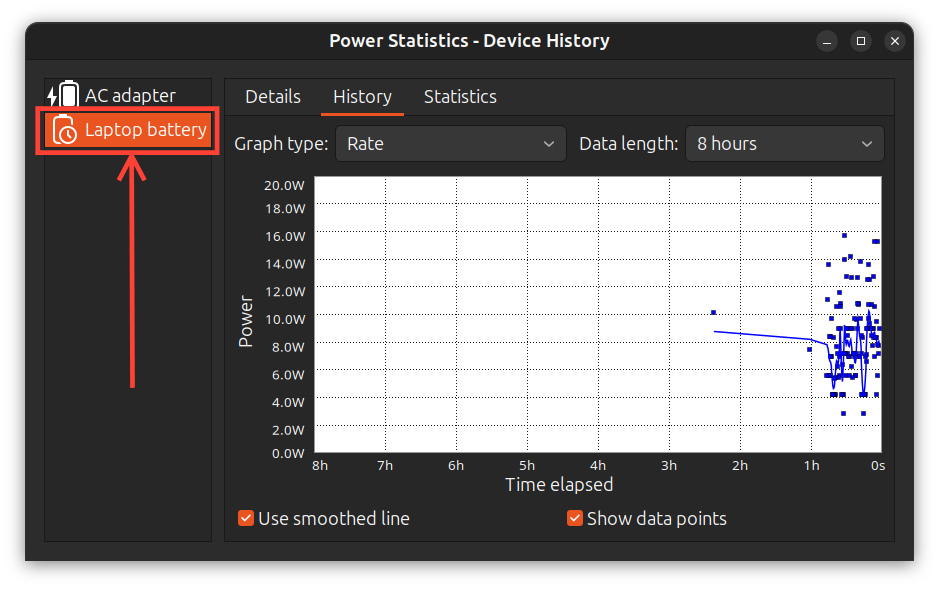The height and width of the screenshot is (589, 939).
Task: Click the AC adapter plug icon
Action: point(64,96)
